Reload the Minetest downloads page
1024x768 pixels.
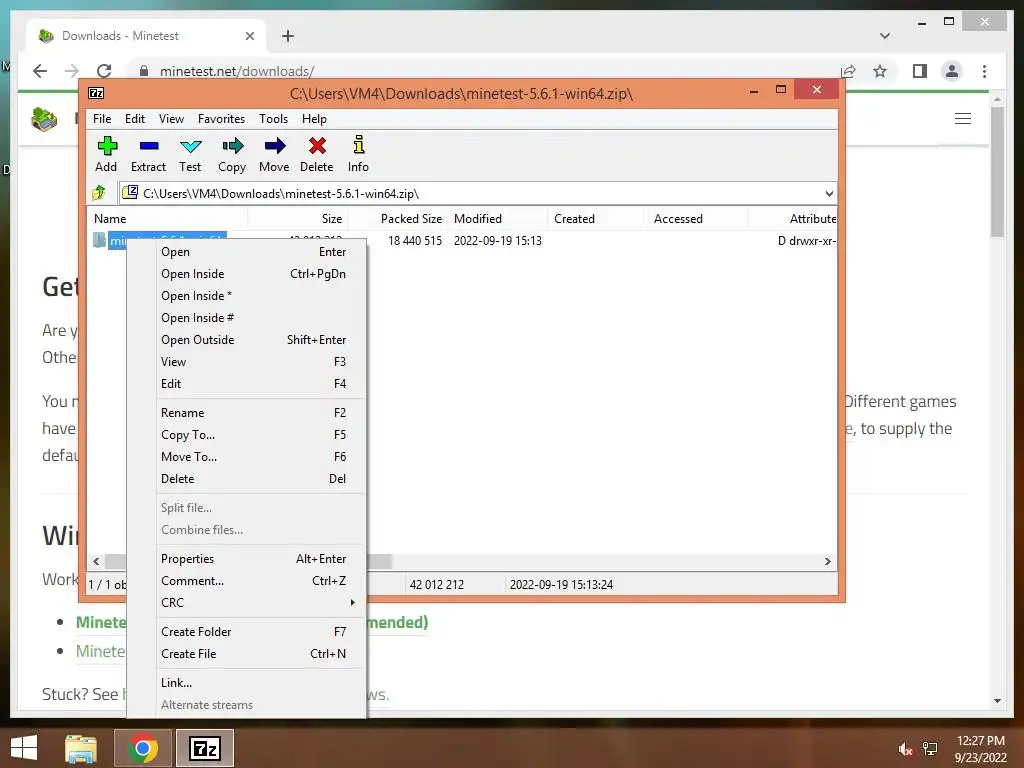104,71
